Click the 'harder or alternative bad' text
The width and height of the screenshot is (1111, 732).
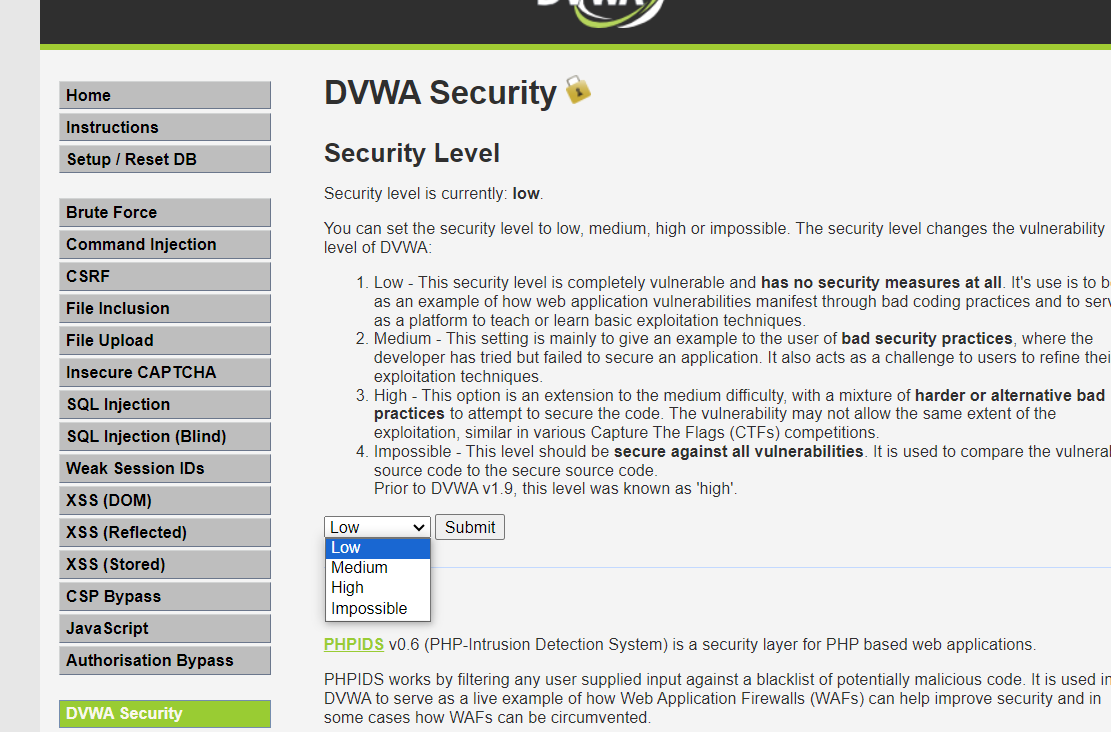(x=1010, y=395)
